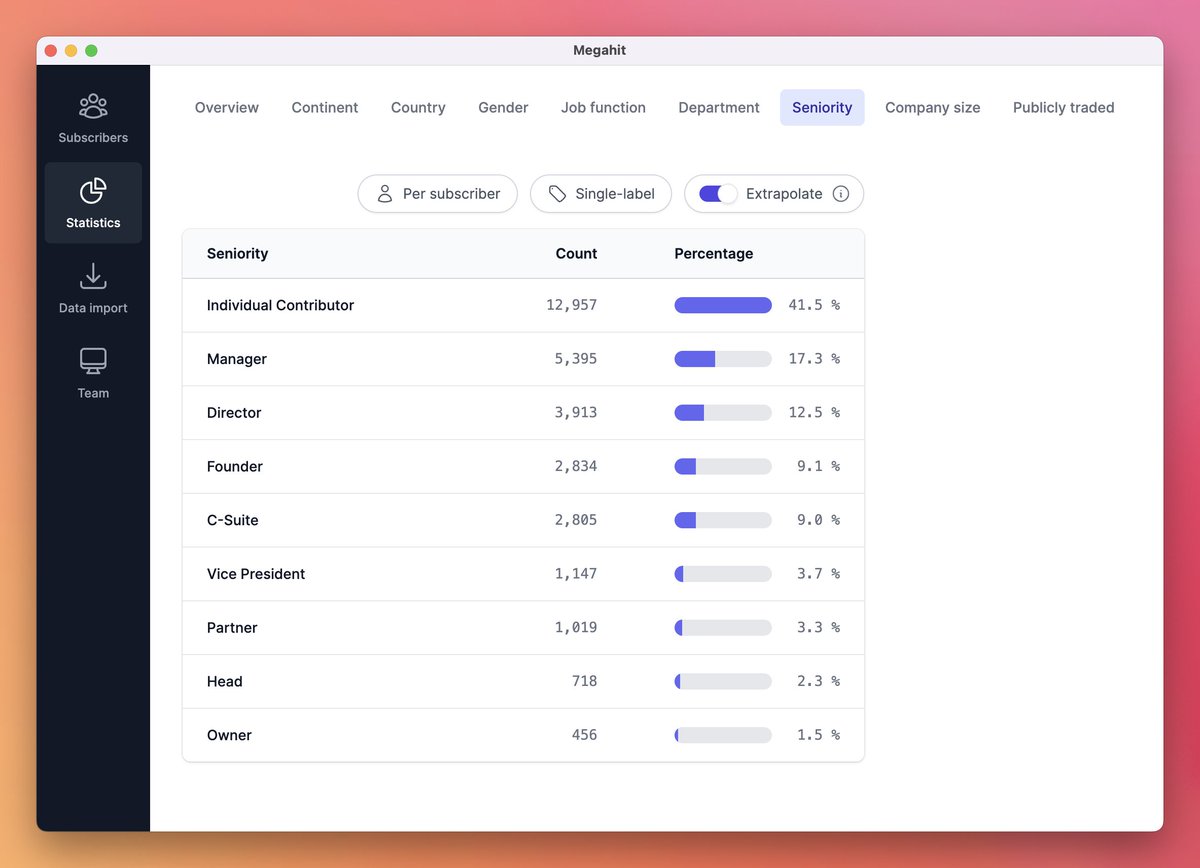
Task: Open the Team monitor icon
Action: point(93,361)
